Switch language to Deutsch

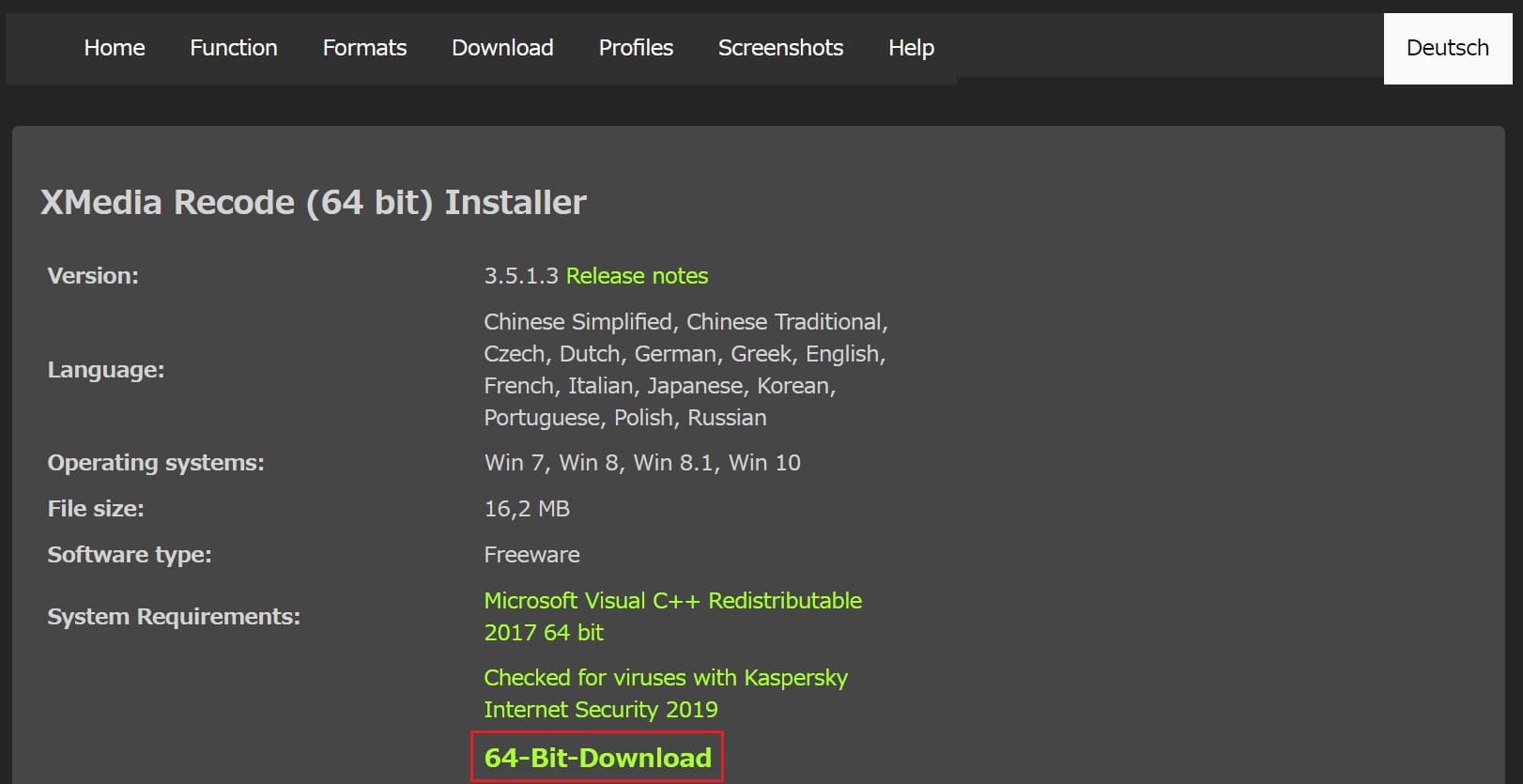click(x=1447, y=48)
